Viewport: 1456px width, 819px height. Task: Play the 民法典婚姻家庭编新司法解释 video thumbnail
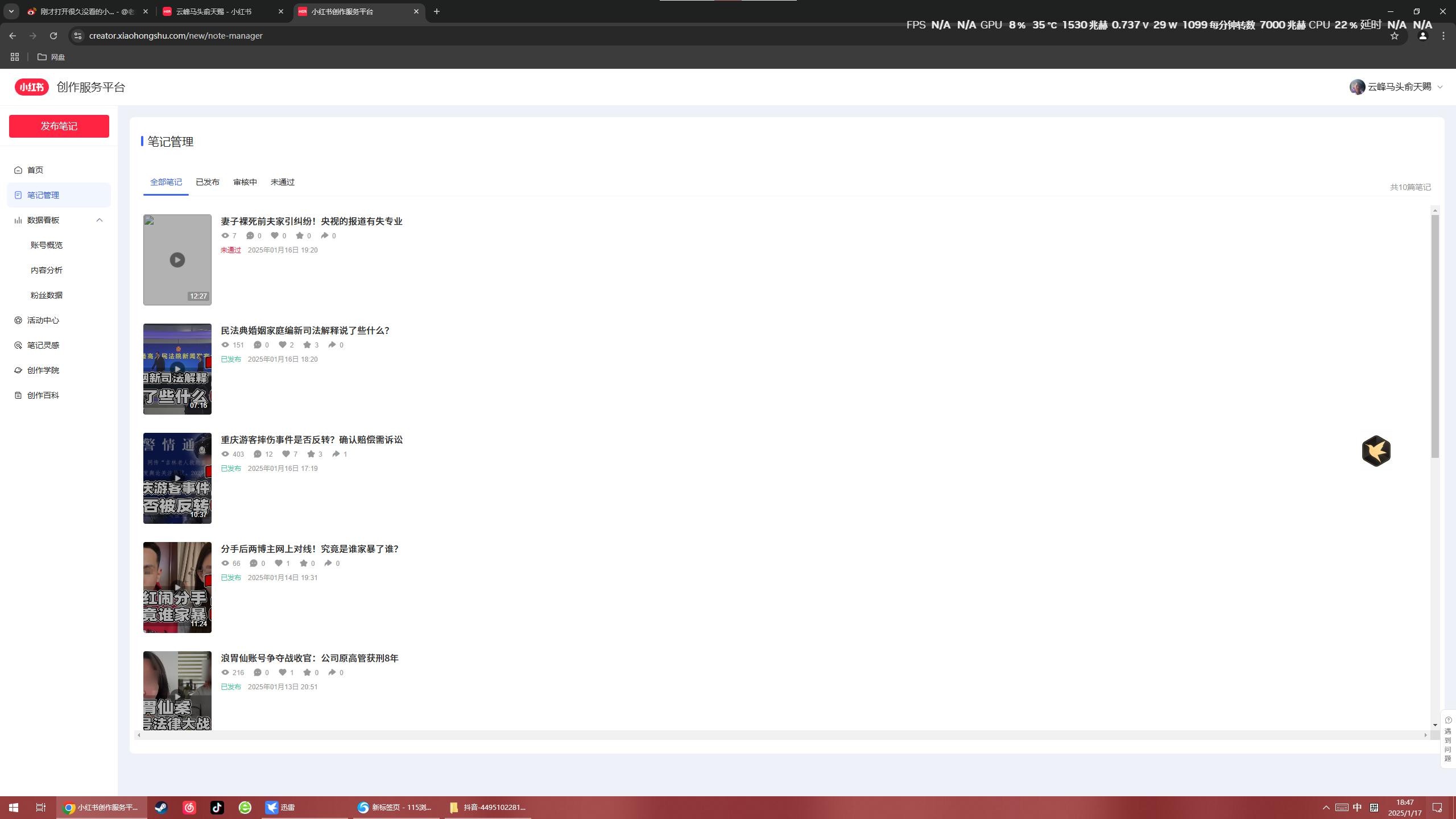[177, 369]
